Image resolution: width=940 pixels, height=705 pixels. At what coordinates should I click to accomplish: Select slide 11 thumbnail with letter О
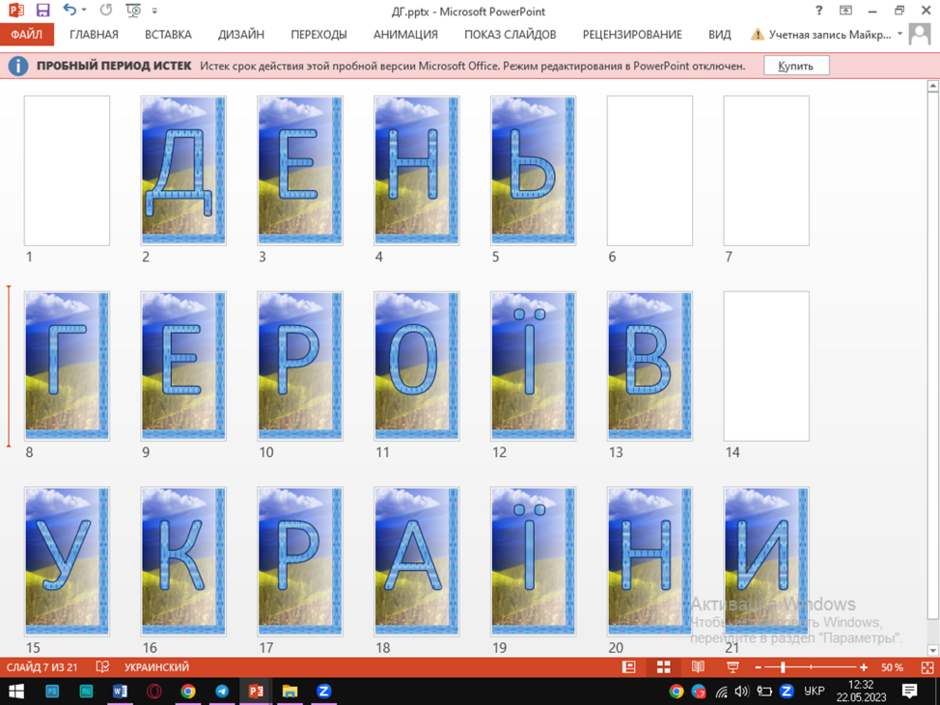click(x=416, y=366)
